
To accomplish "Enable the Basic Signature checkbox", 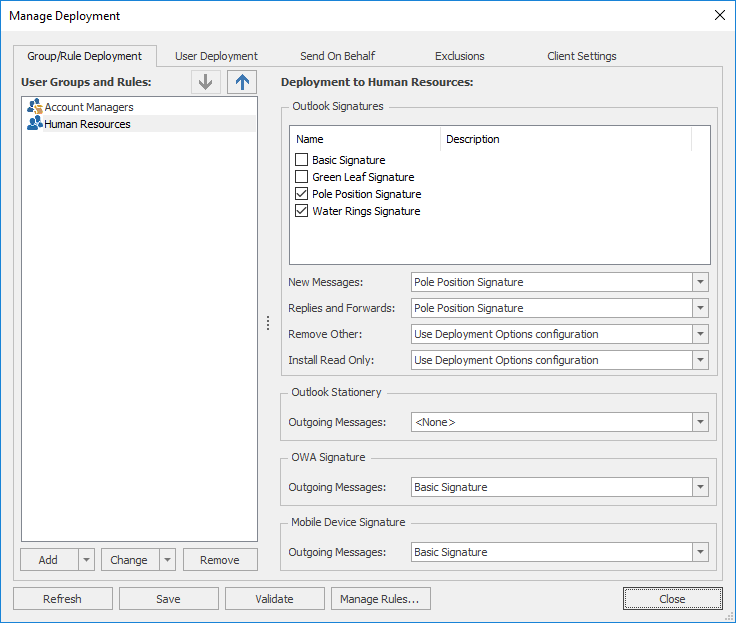I will pyautogui.click(x=302, y=160).
